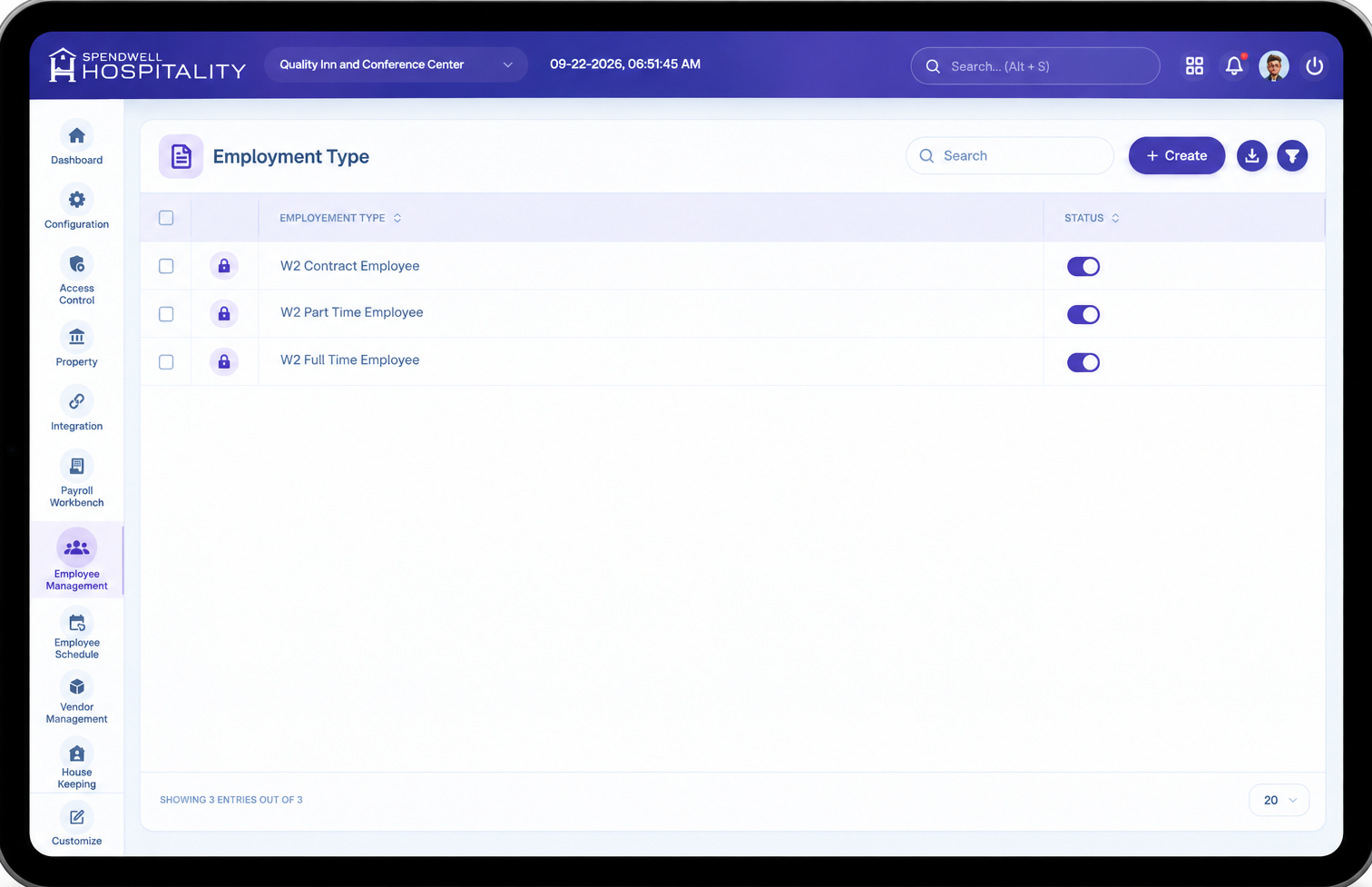Image resolution: width=1372 pixels, height=887 pixels.
Task: Click the global Search (Alt + S) box
Action: [x=1035, y=66]
